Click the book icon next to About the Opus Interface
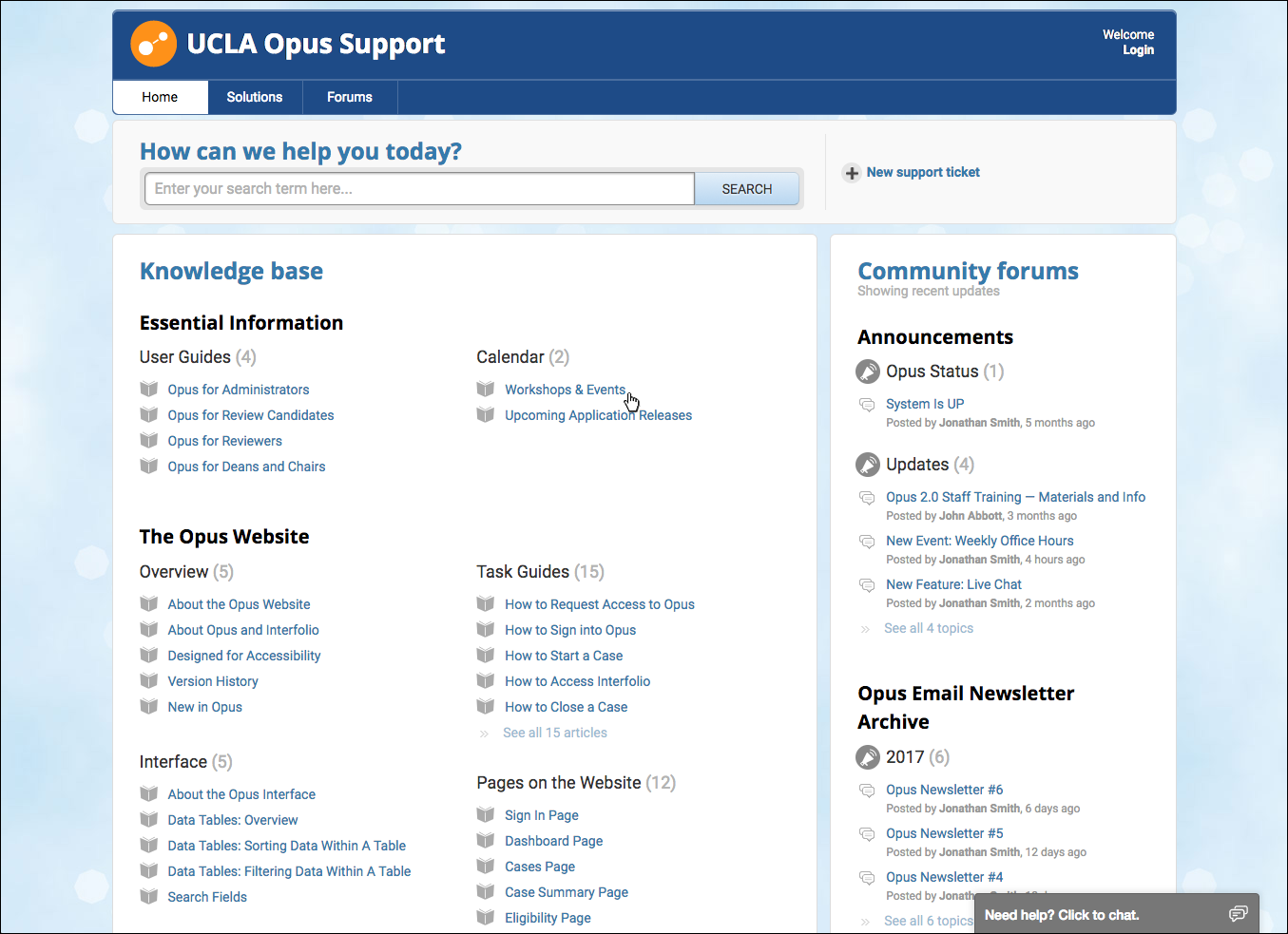 coord(149,793)
